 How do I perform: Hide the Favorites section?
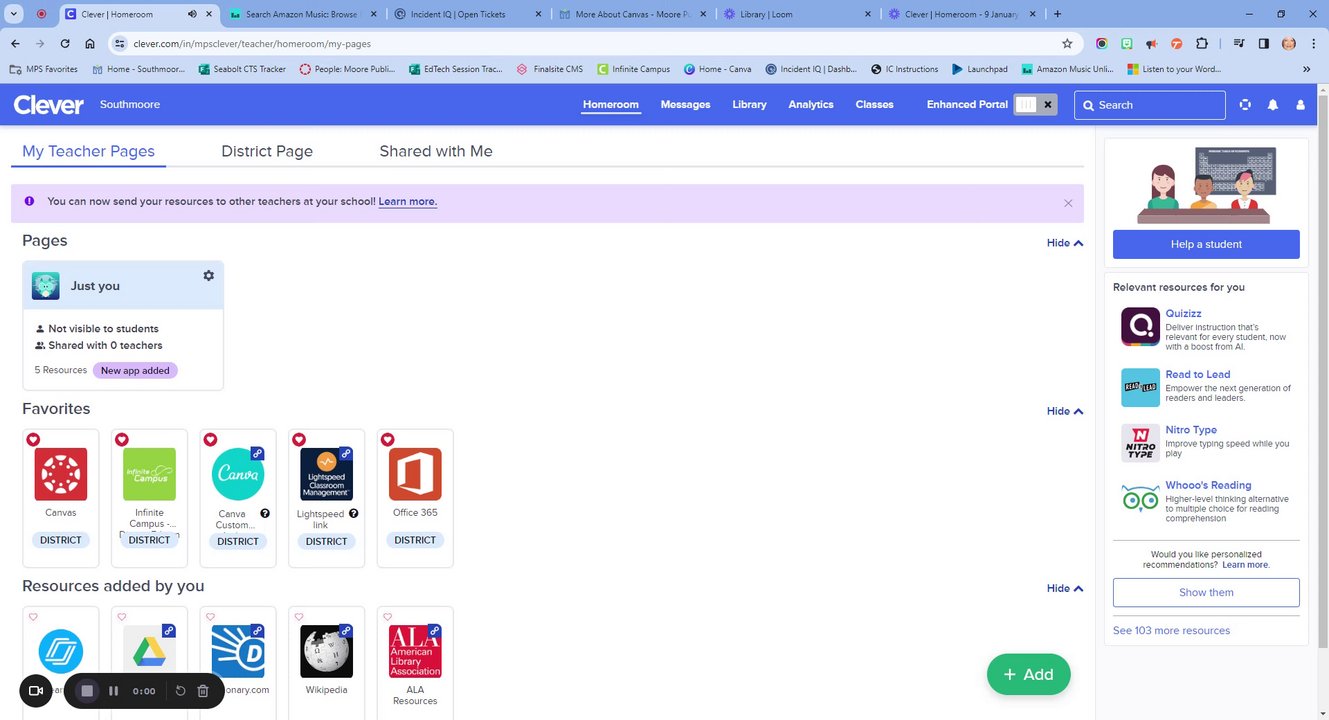point(1065,411)
